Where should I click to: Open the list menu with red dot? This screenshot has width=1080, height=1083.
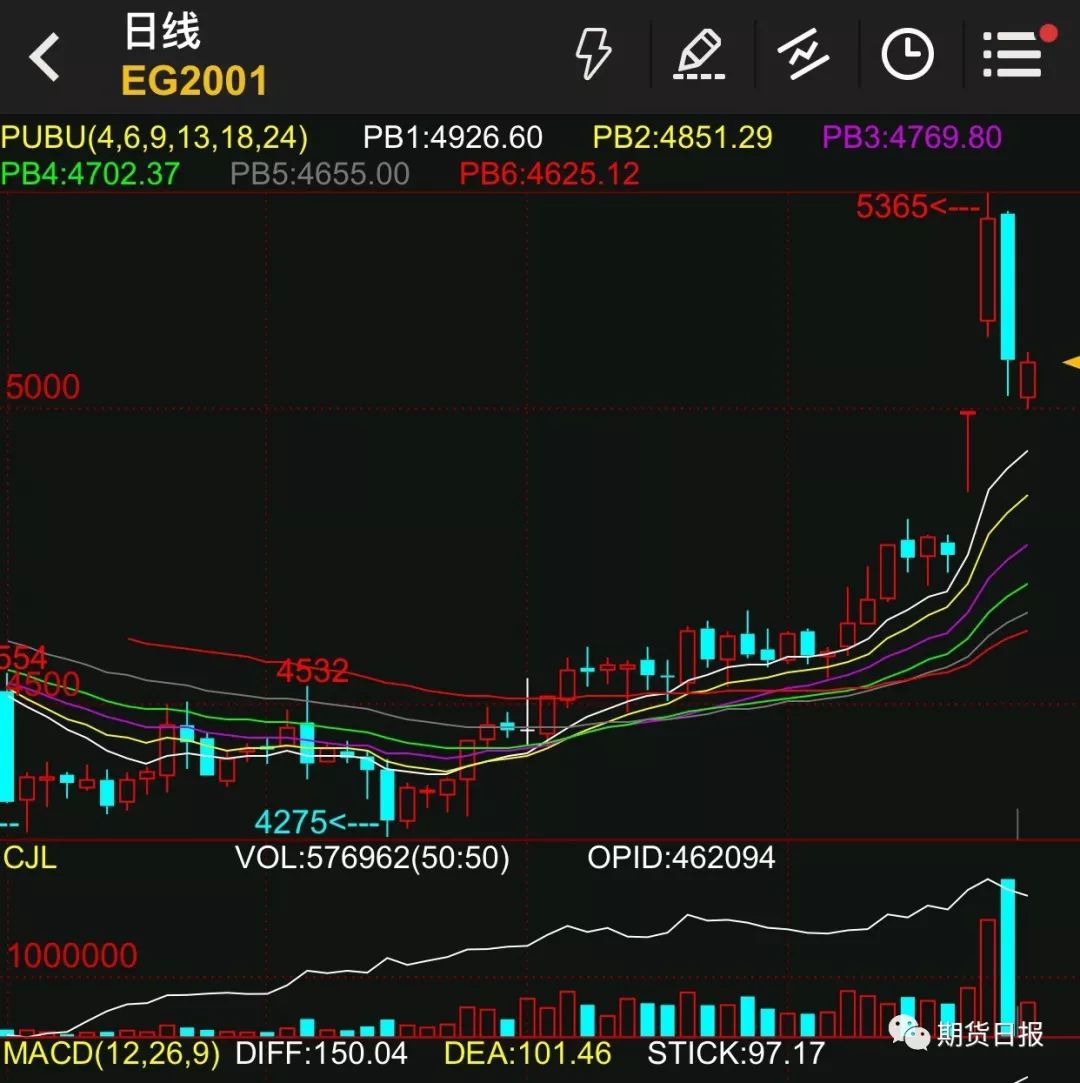tap(1014, 53)
